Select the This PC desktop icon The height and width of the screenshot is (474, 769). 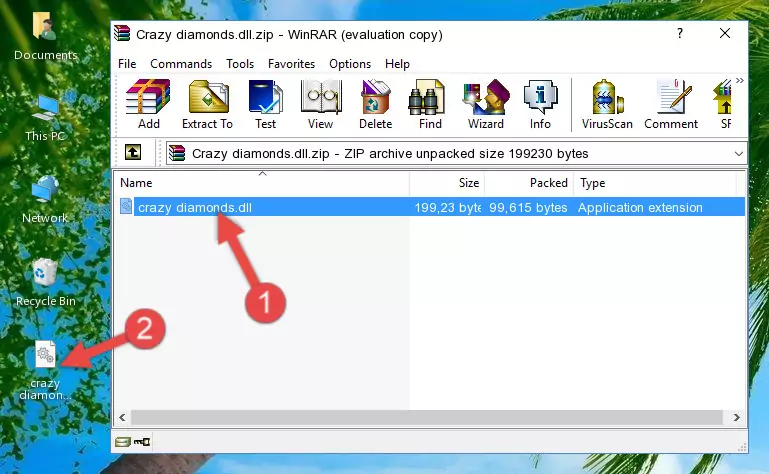tap(45, 118)
